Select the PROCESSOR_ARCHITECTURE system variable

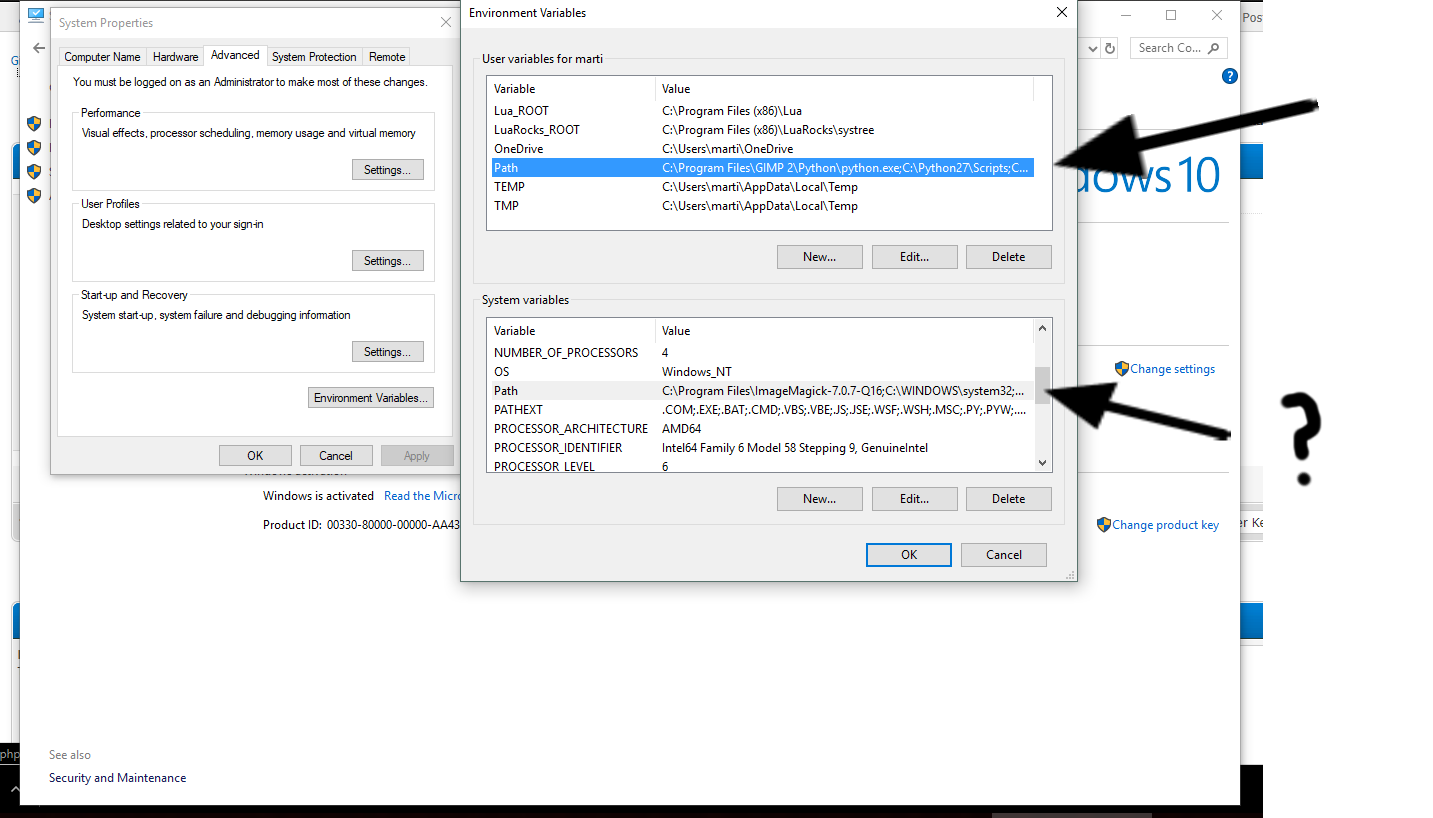[x=761, y=429]
